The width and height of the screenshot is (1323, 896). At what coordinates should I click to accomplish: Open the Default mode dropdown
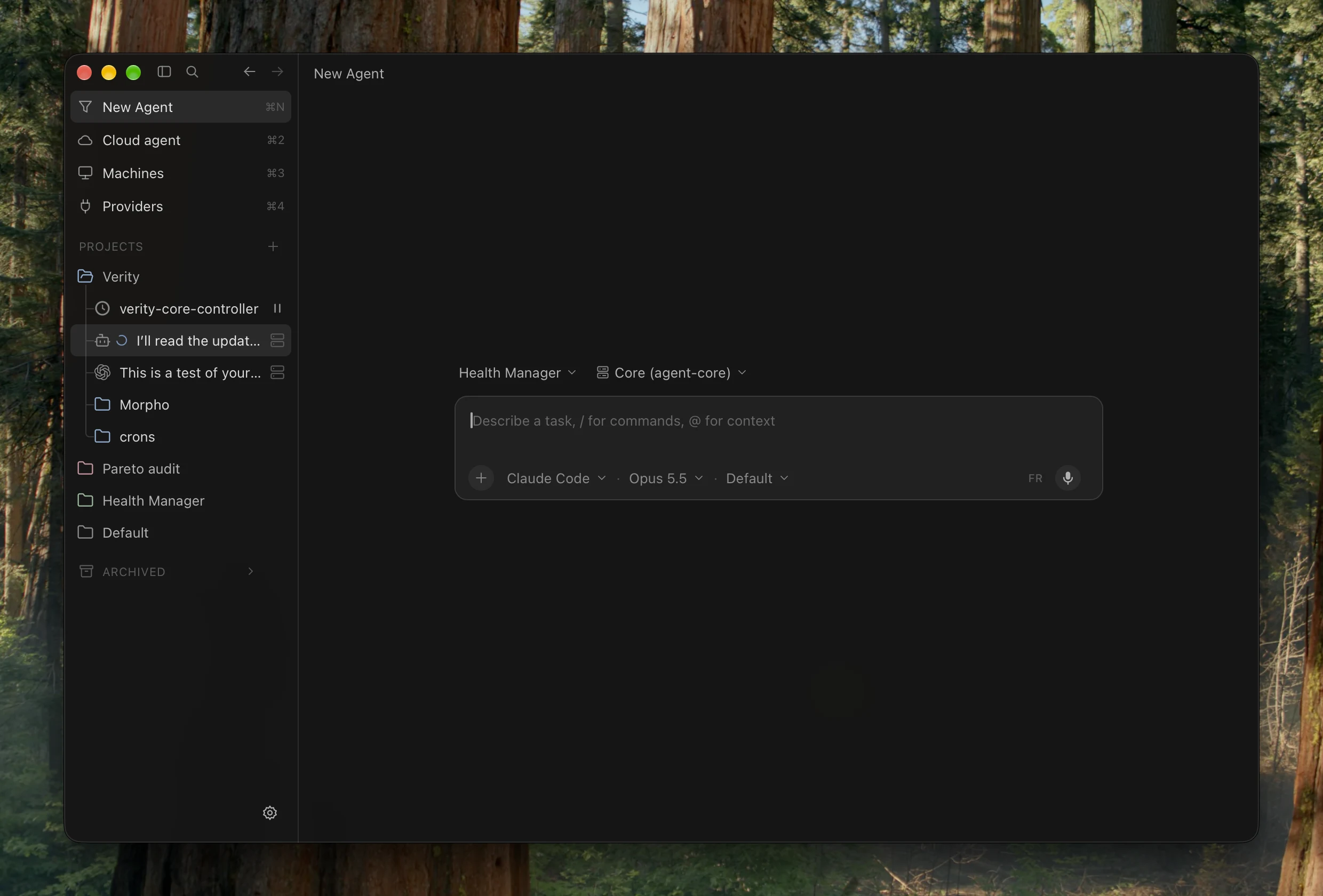pos(757,478)
